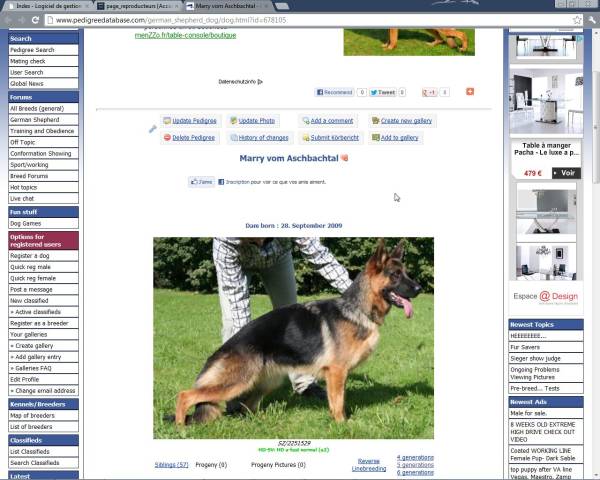Click the Google +1 button
This screenshot has width=600, height=480.
pos(429,92)
